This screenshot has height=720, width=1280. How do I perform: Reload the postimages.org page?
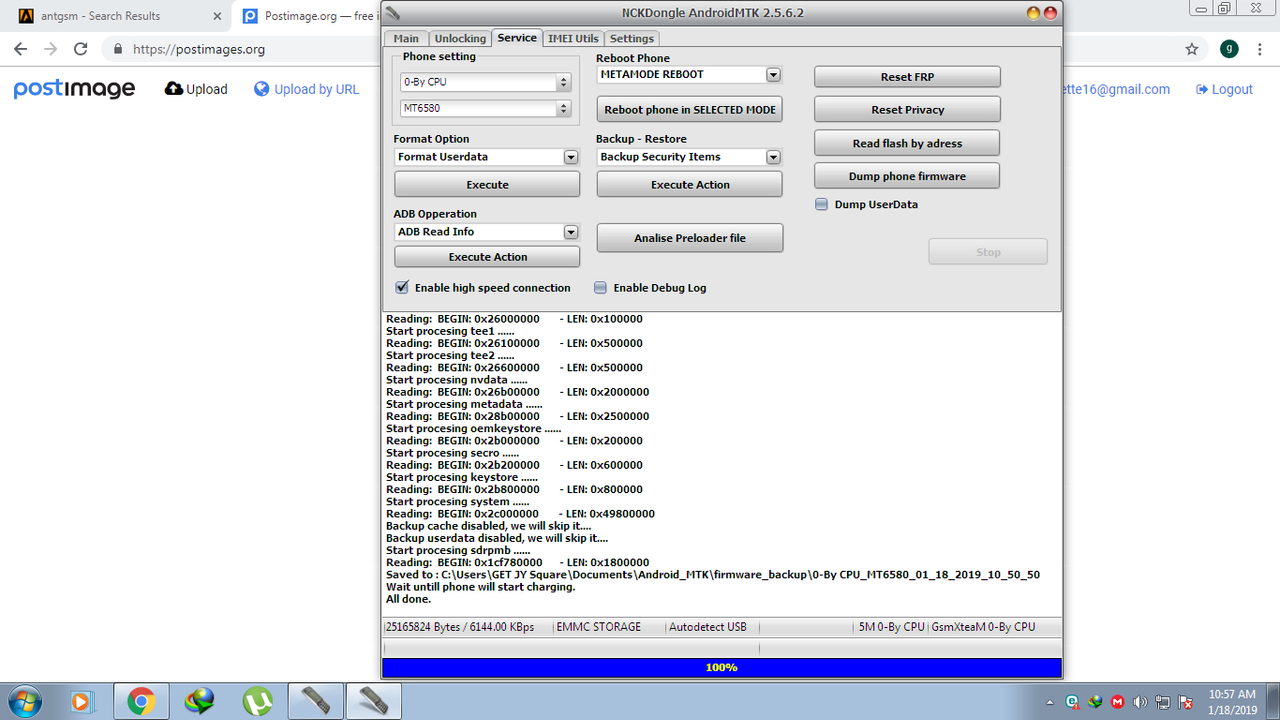(x=81, y=49)
